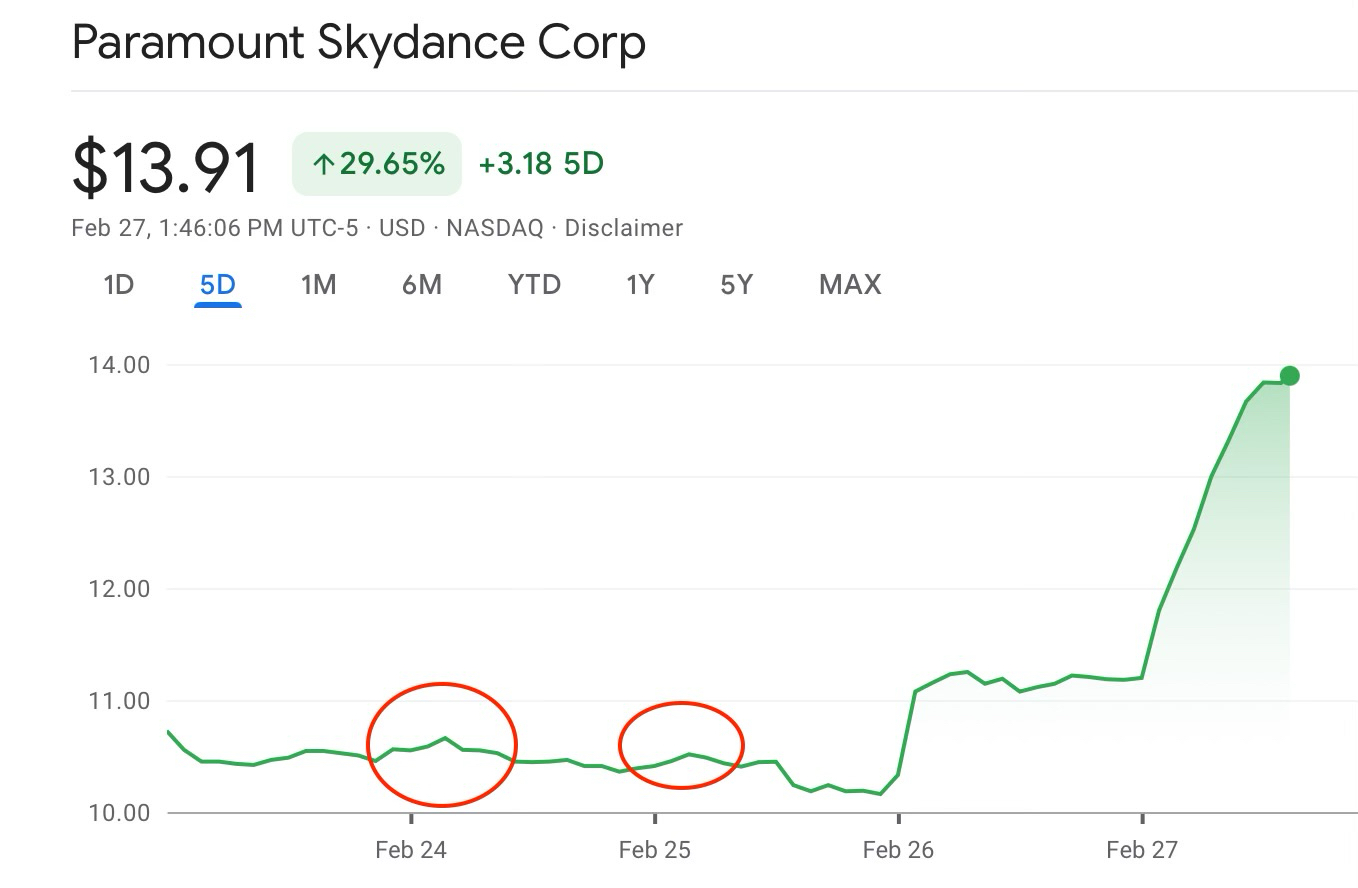Open the Disclaimer link

623,228
